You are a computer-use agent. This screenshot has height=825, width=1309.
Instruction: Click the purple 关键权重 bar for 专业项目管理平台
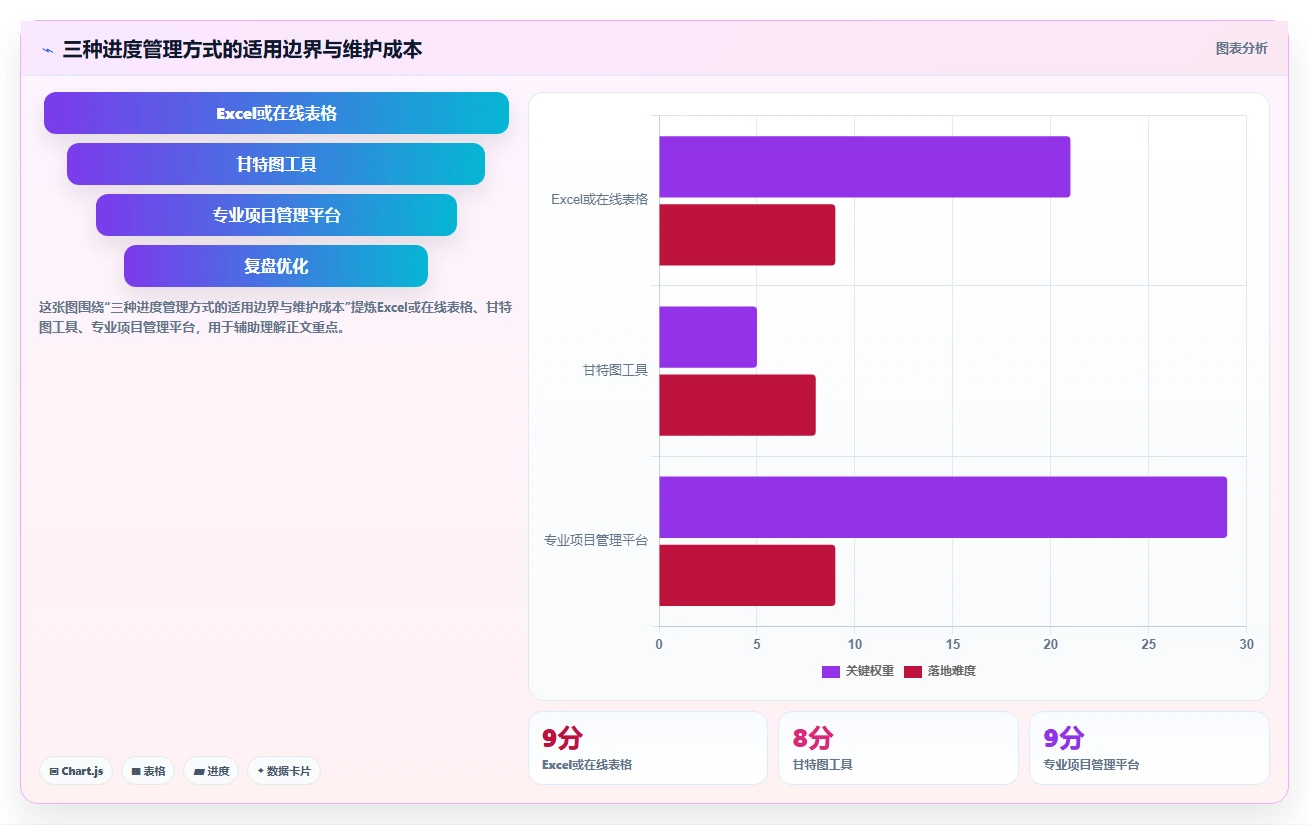click(943, 507)
